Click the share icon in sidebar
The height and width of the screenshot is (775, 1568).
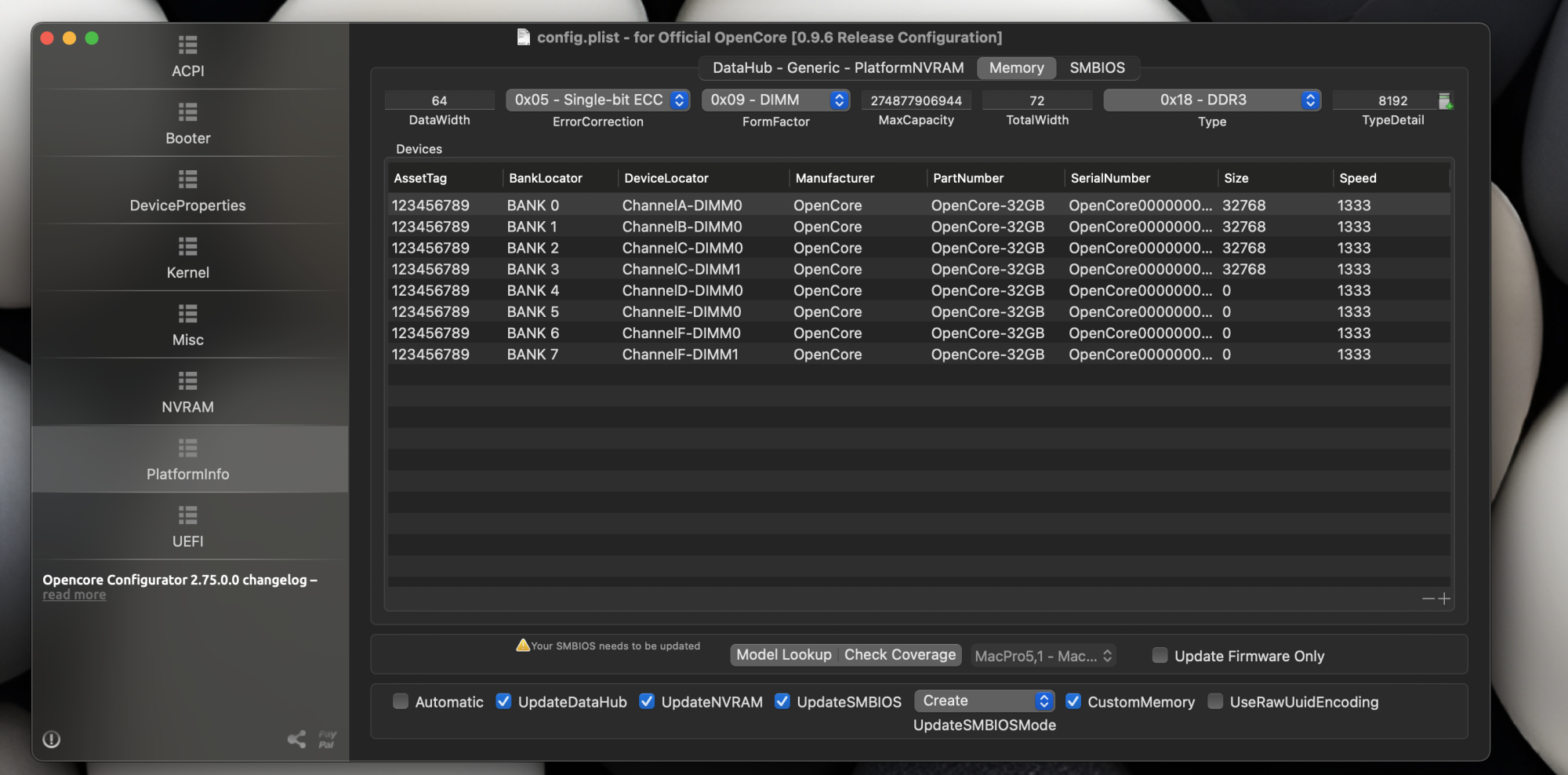coord(296,739)
